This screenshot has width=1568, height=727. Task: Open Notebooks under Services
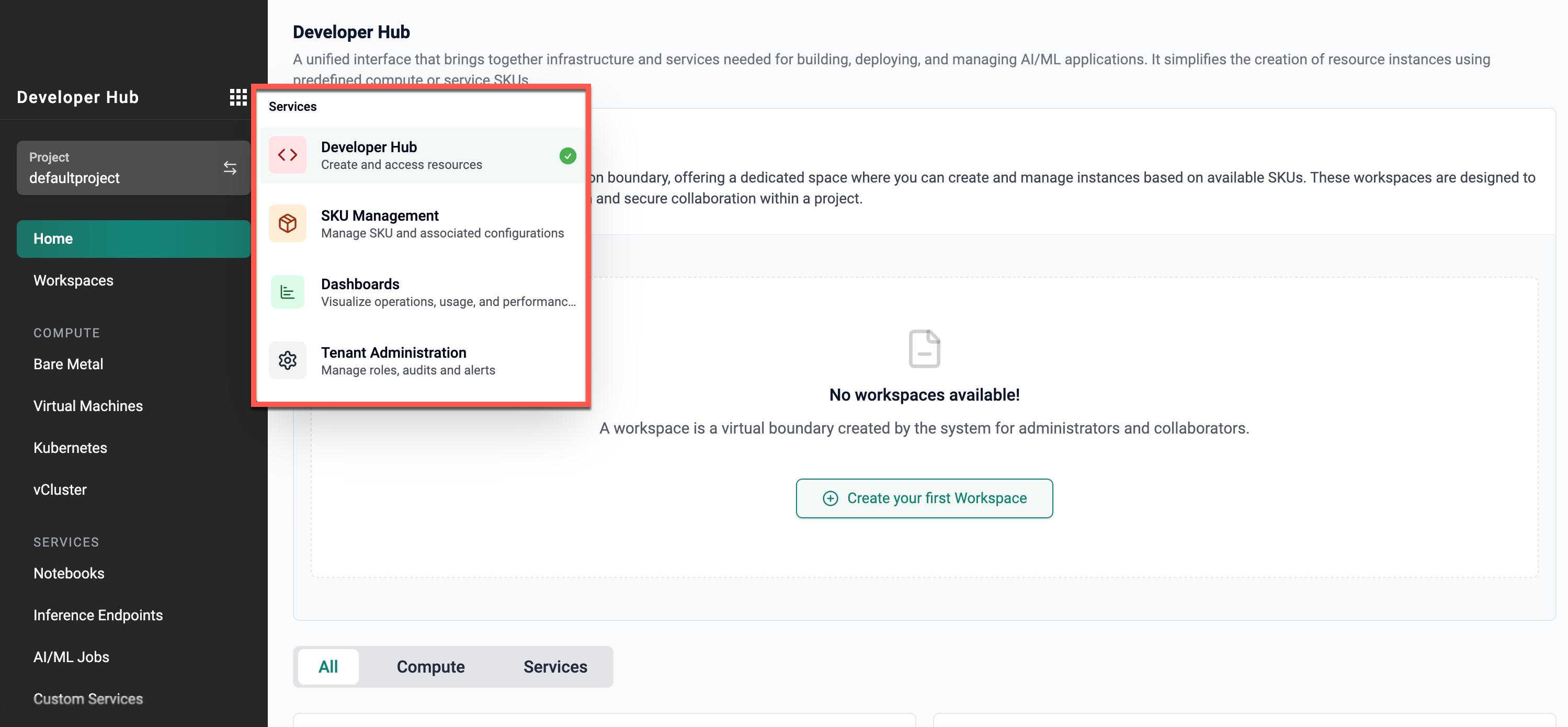point(69,573)
